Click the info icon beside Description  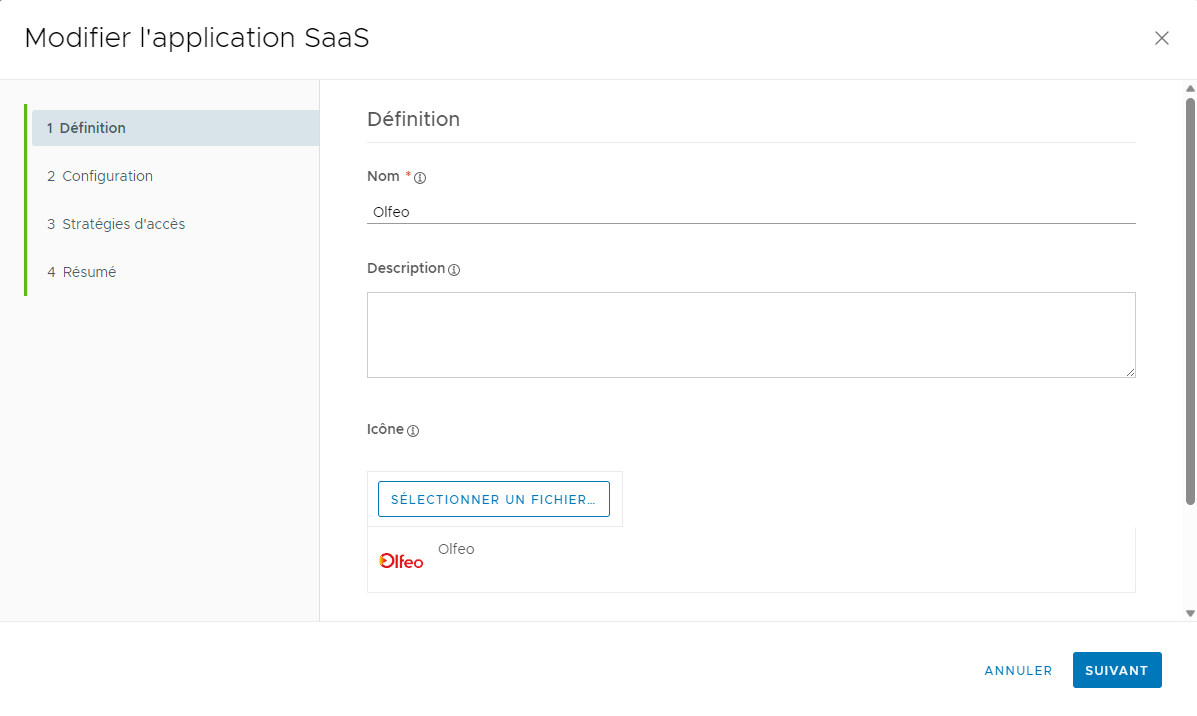coord(454,270)
